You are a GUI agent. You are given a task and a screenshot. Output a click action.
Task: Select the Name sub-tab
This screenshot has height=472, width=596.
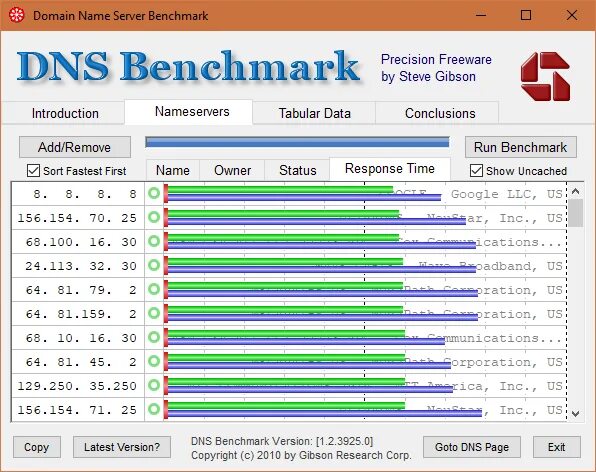tap(173, 170)
